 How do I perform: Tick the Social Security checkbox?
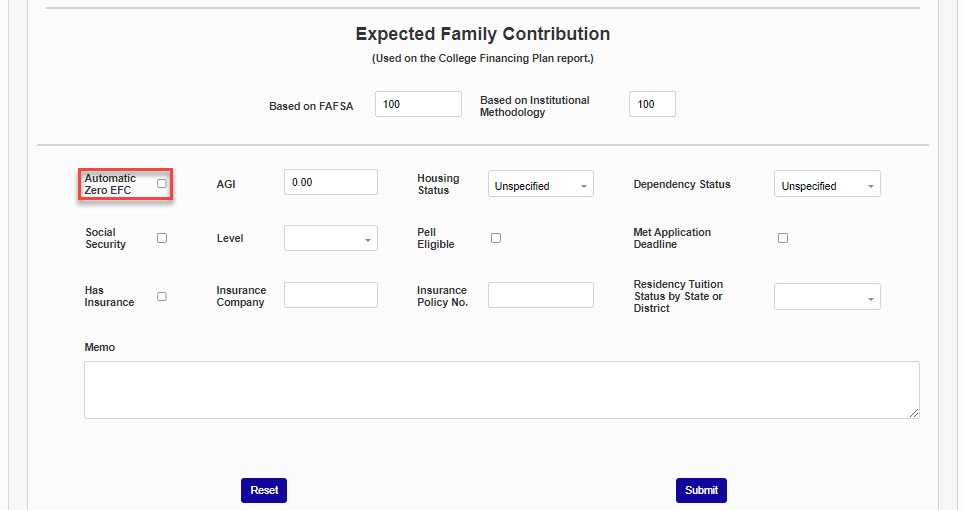click(x=162, y=238)
